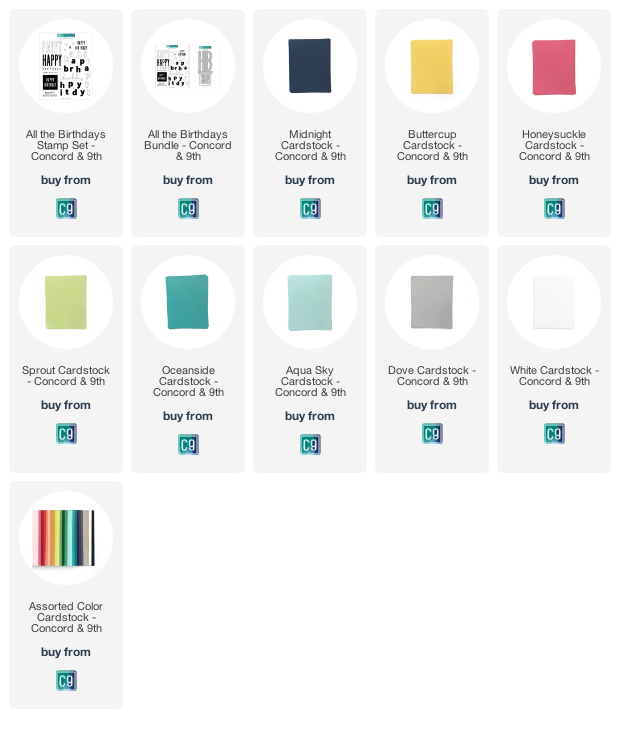The width and height of the screenshot is (620, 729).
Task: Click the C9 icon under Assorted Color Cardstock
Action: tap(66, 681)
